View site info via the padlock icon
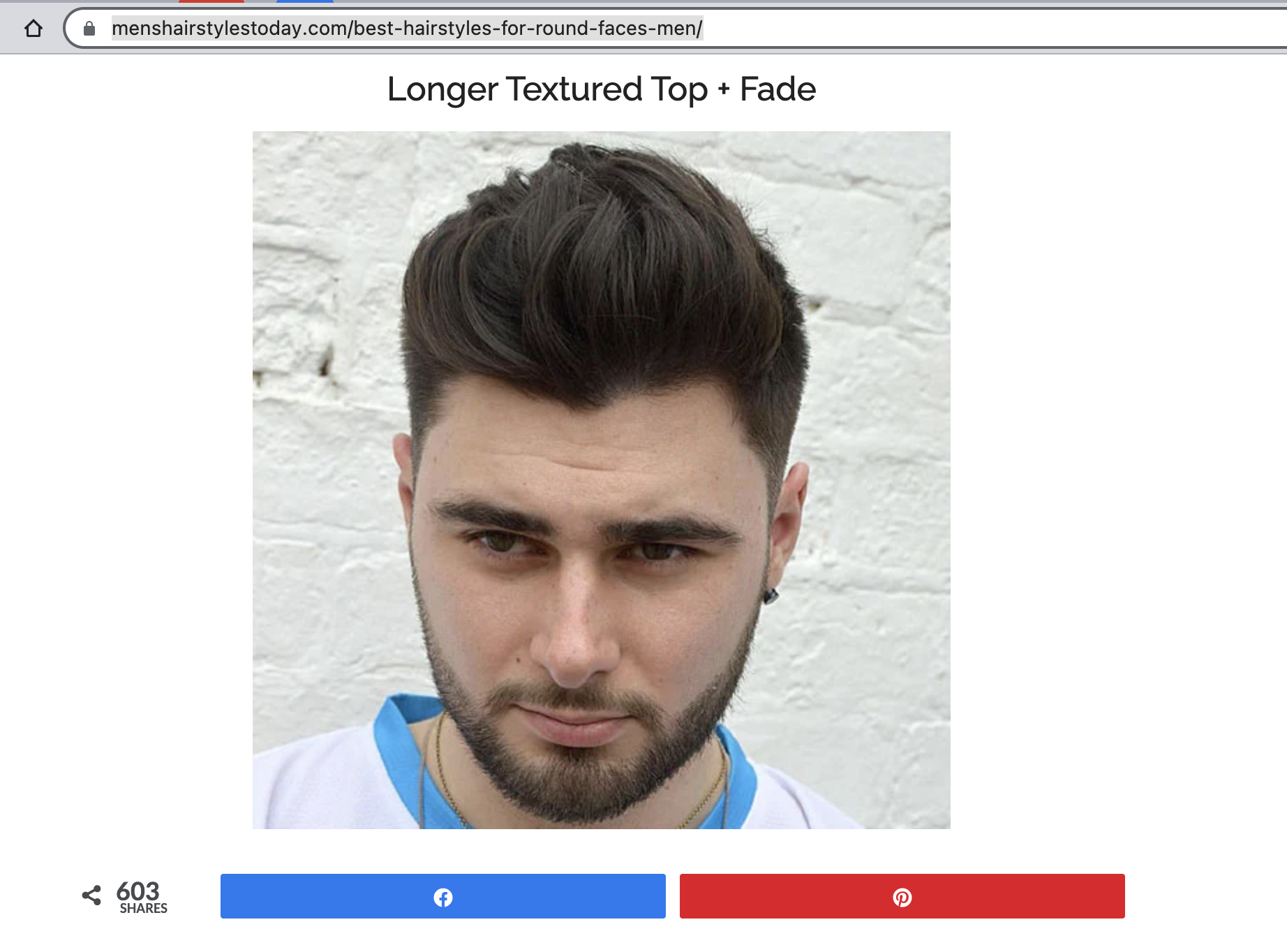The width and height of the screenshot is (1287, 952). coord(89,29)
